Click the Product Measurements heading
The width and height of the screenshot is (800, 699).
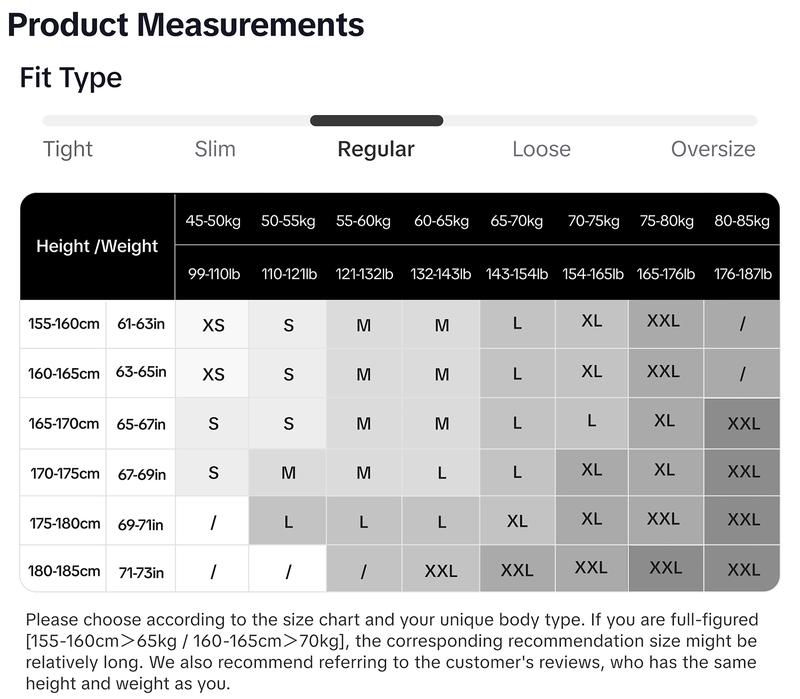tap(186, 24)
